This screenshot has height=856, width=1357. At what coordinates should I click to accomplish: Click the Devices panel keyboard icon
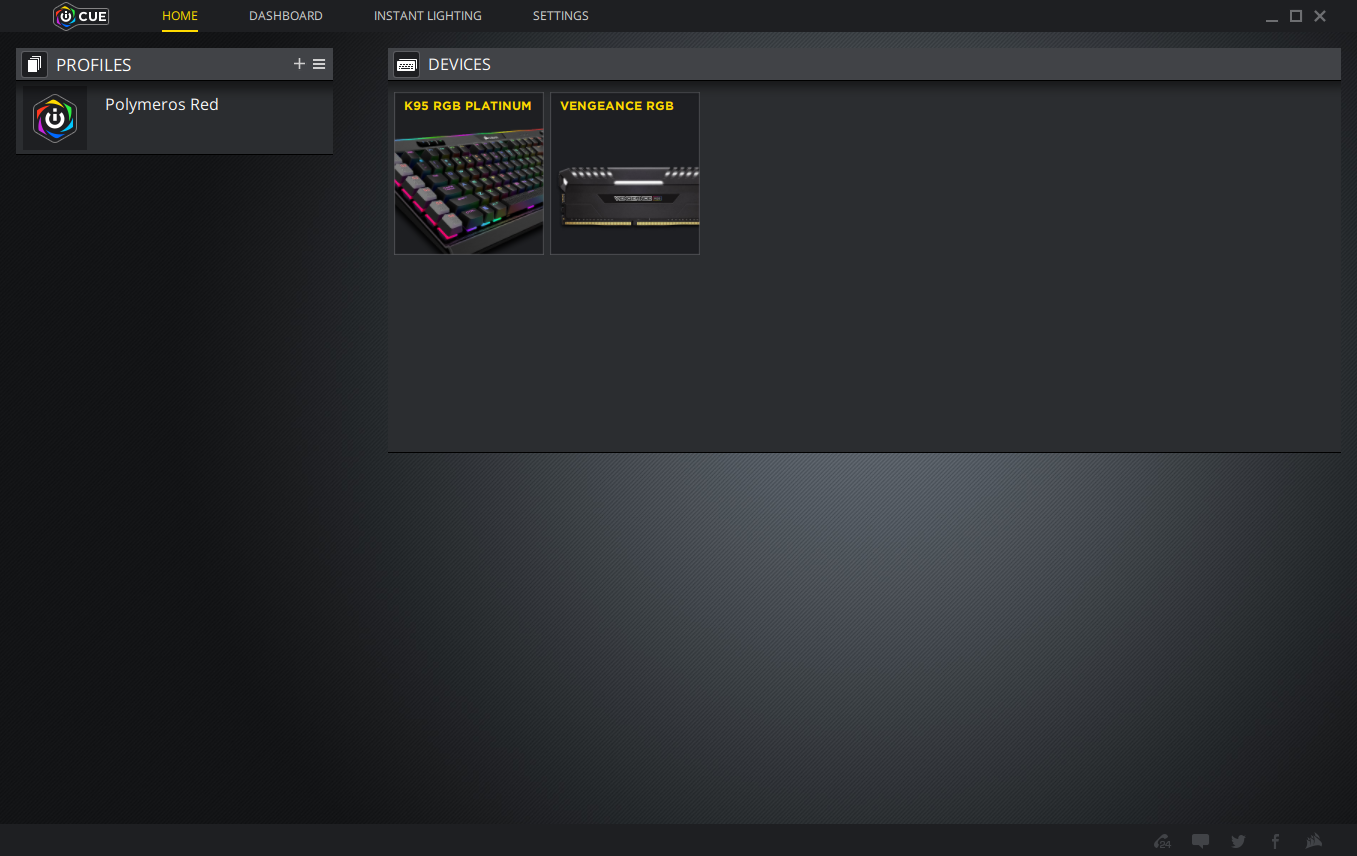407,64
